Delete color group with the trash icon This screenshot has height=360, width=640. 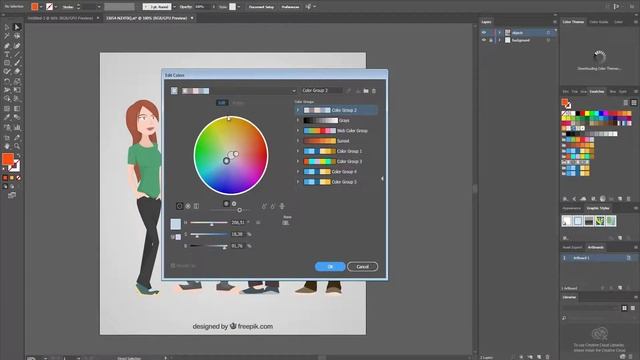[374, 91]
